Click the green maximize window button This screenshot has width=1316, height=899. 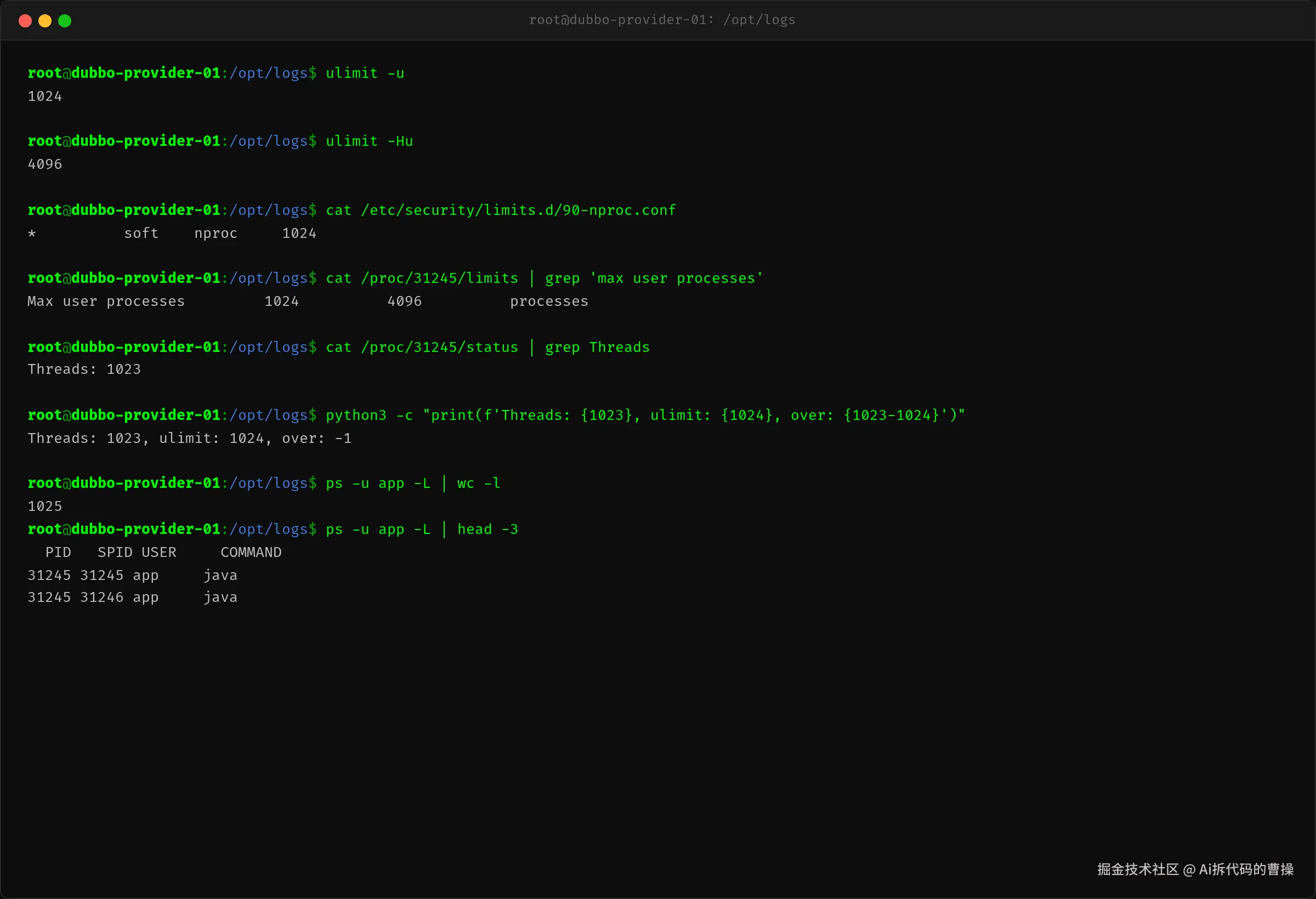point(65,21)
